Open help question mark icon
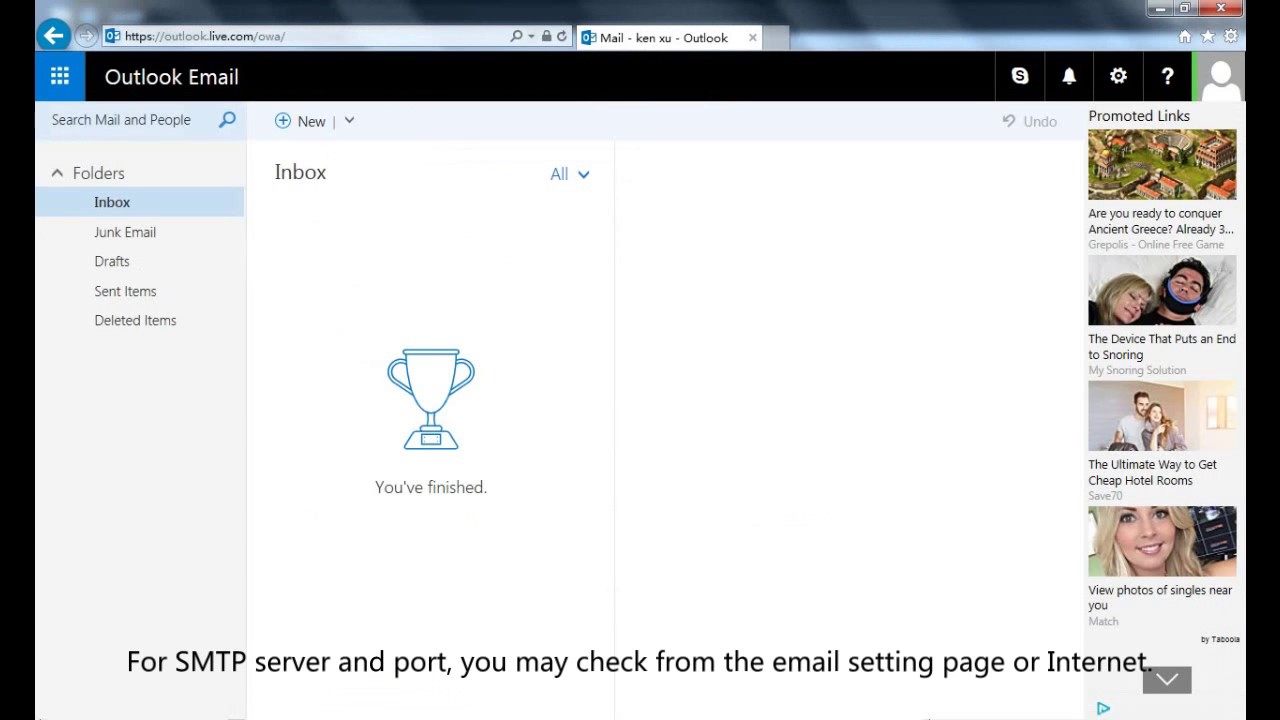This screenshot has width=1280, height=720. [1167, 76]
